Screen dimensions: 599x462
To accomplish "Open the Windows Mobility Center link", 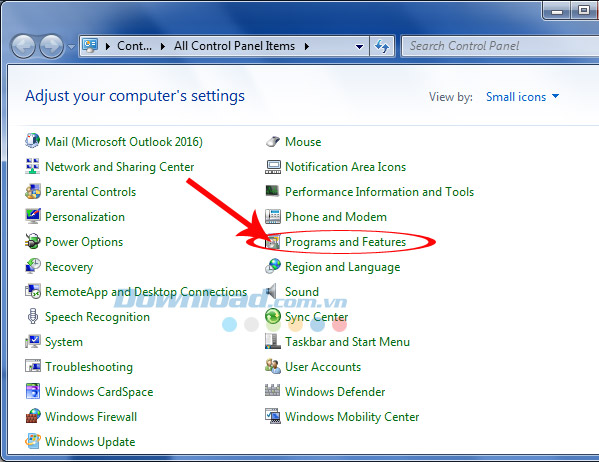I will click(x=352, y=417).
